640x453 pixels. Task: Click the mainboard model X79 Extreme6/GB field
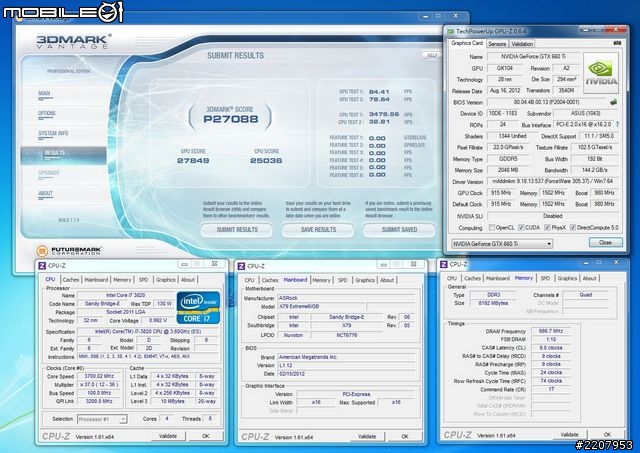(321, 306)
